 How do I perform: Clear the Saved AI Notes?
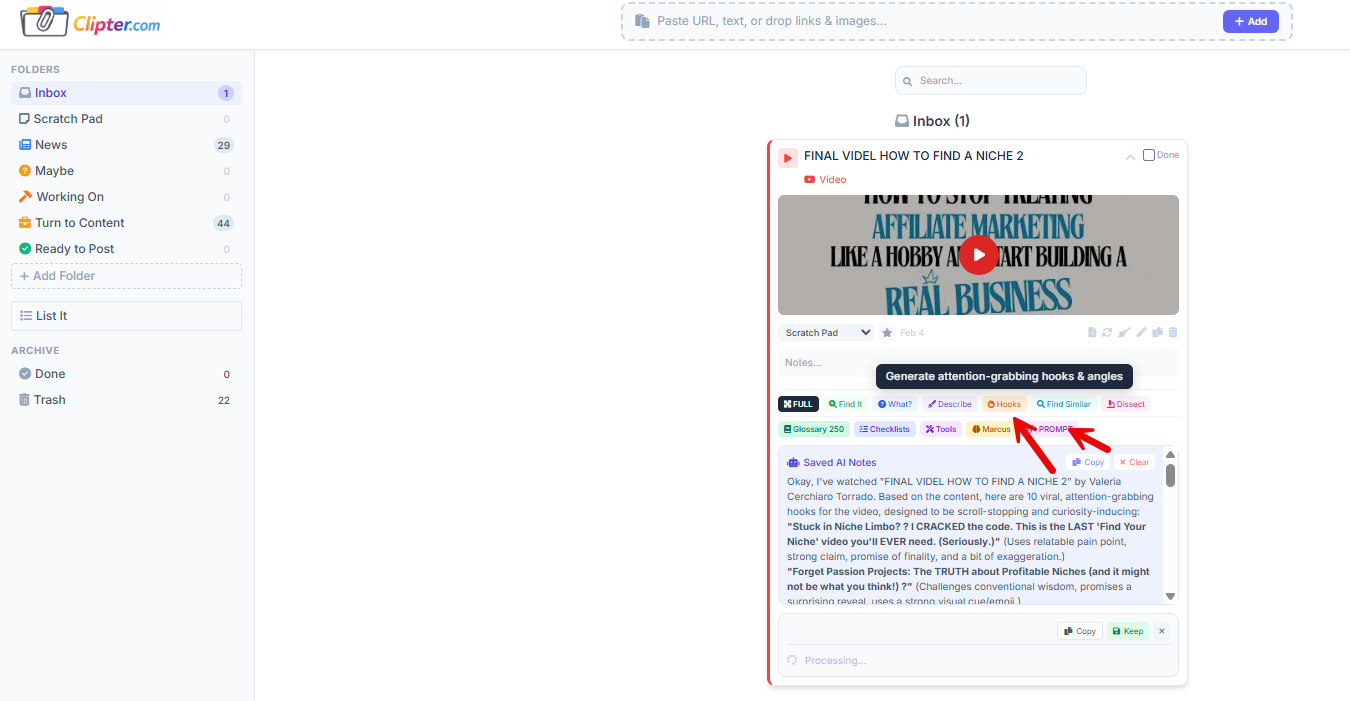coord(1134,462)
